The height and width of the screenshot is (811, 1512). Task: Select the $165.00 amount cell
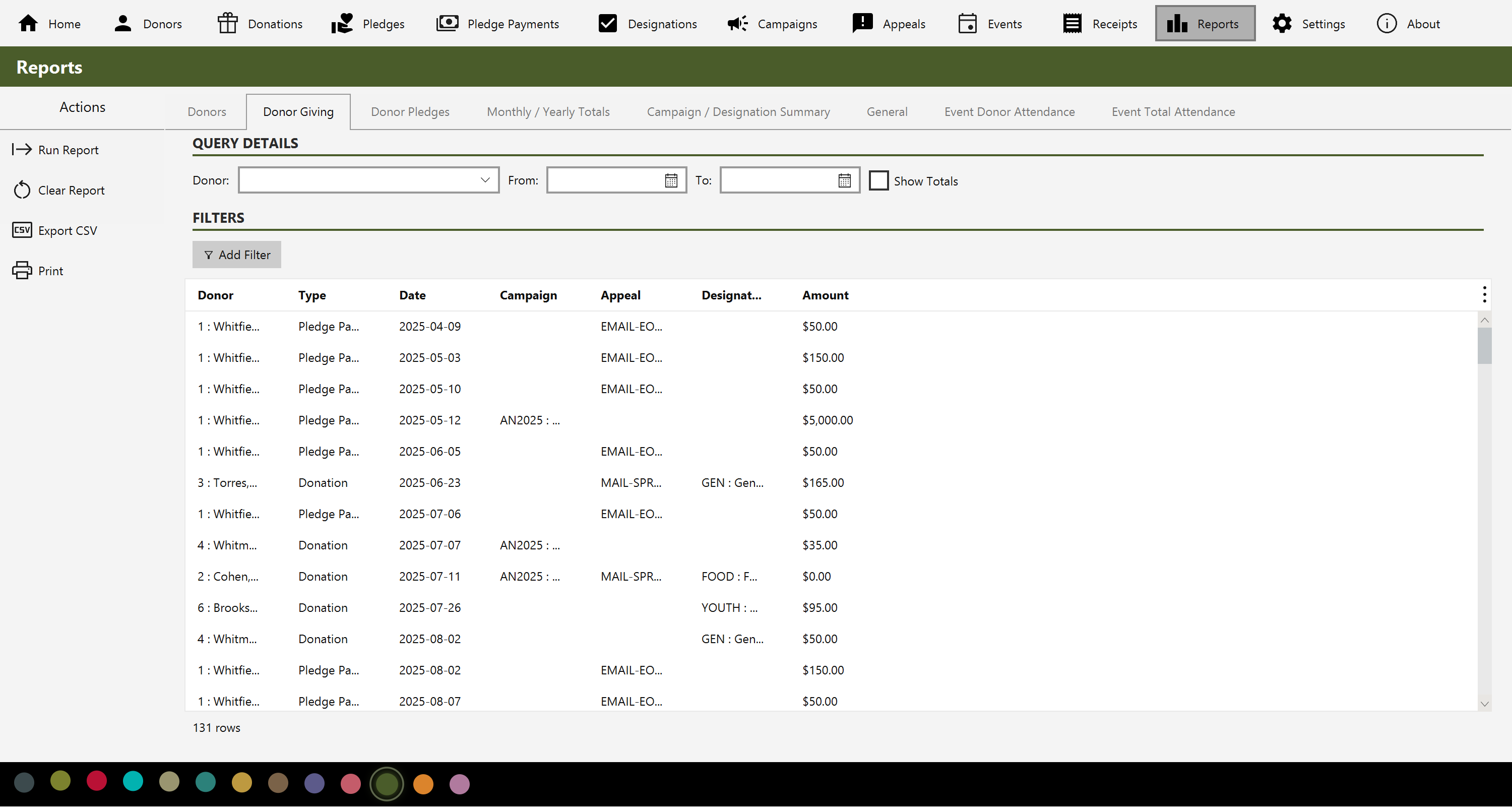coord(823,482)
